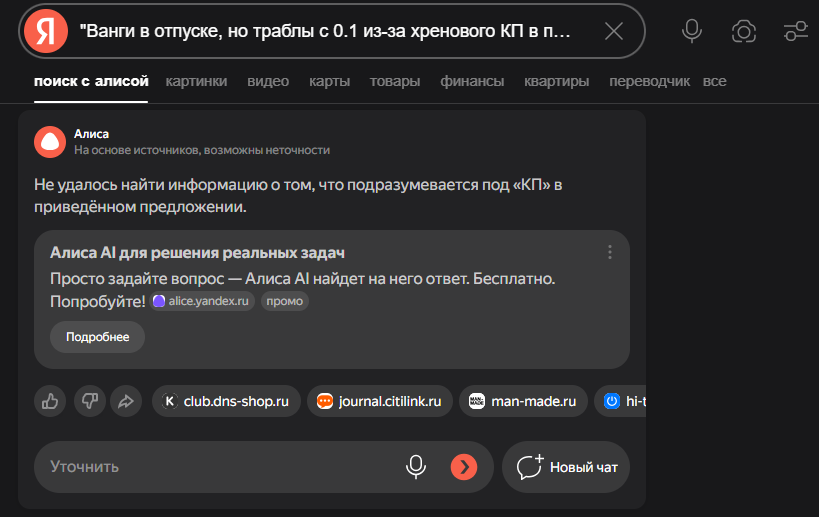Start voice search with the top microphone
819x517 pixels.
(692, 31)
